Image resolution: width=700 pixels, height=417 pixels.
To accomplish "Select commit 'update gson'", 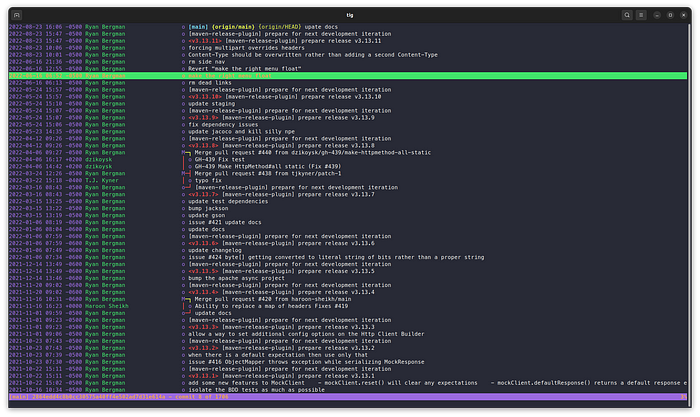I will click(x=206, y=215).
